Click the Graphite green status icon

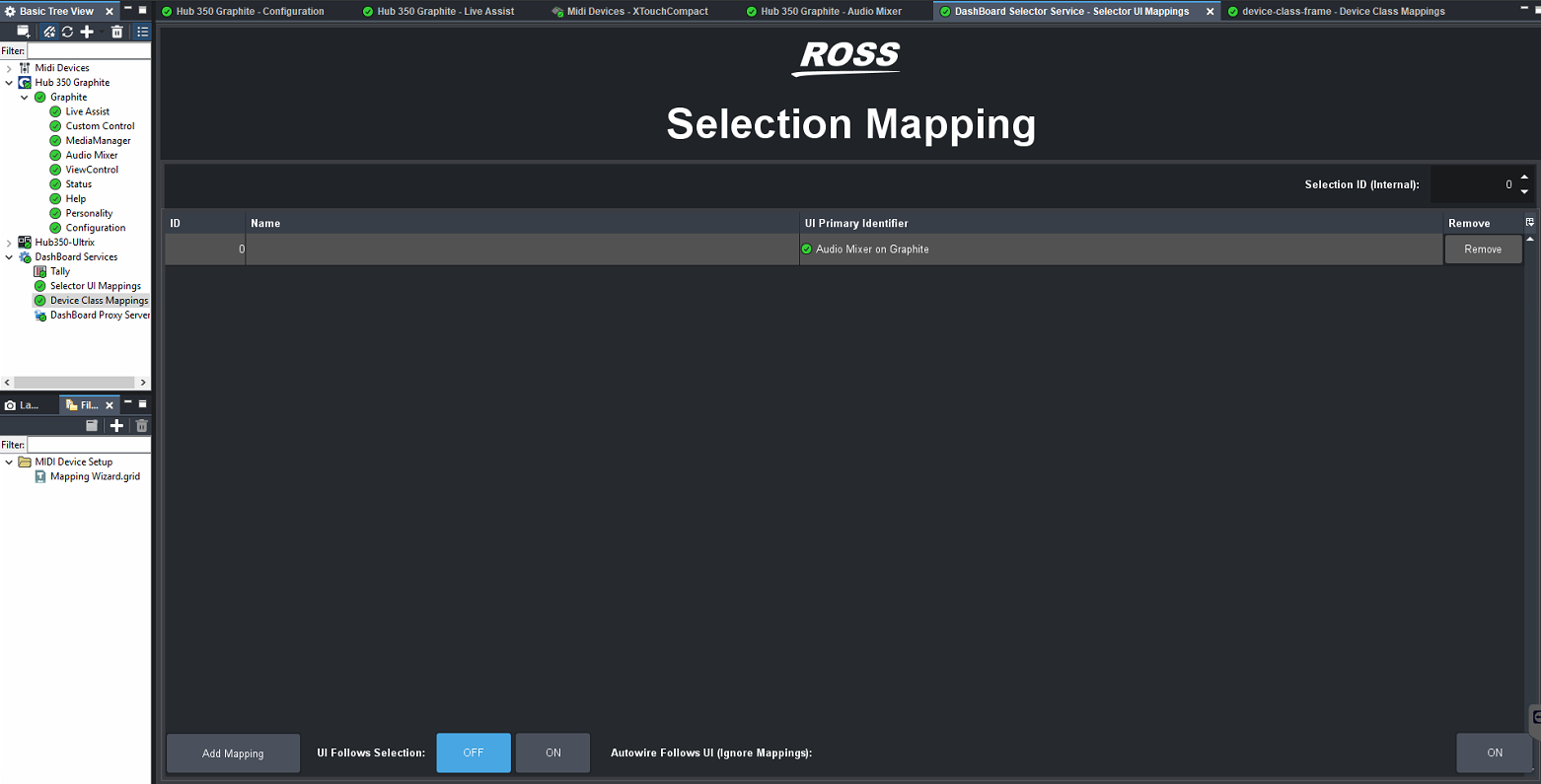(40, 98)
